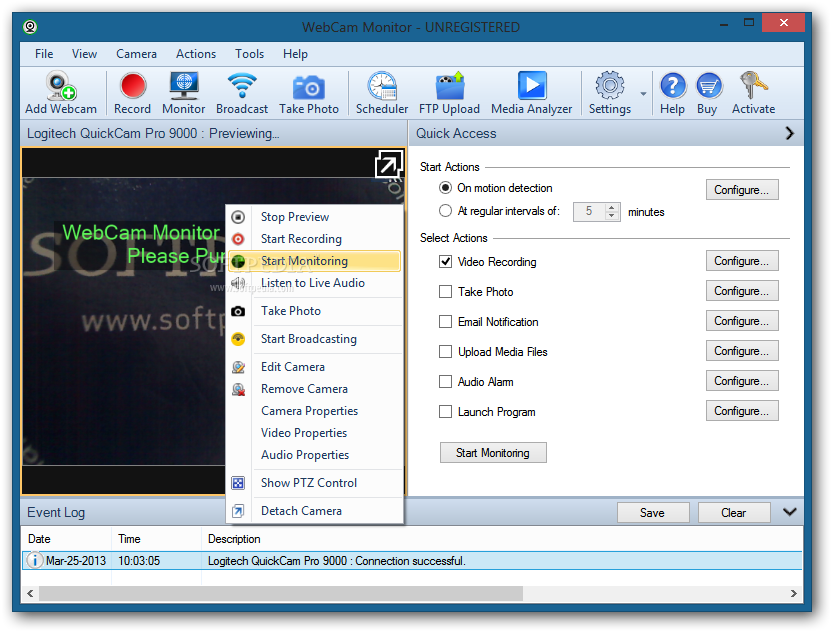The width and height of the screenshot is (832, 632).
Task: Click the Monitor toolbar icon
Action: tap(184, 86)
